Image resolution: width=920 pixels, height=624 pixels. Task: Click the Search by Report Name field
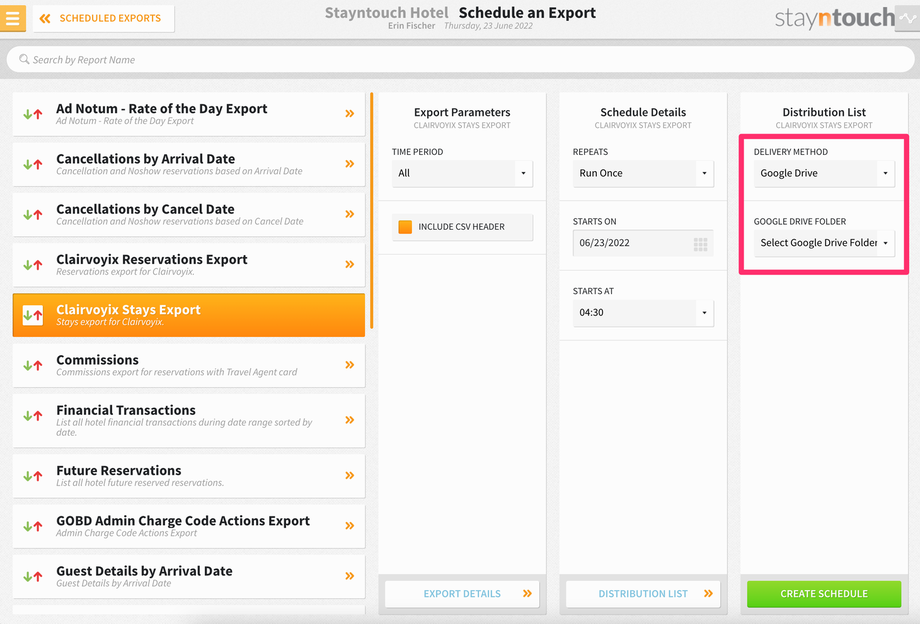coord(460,60)
